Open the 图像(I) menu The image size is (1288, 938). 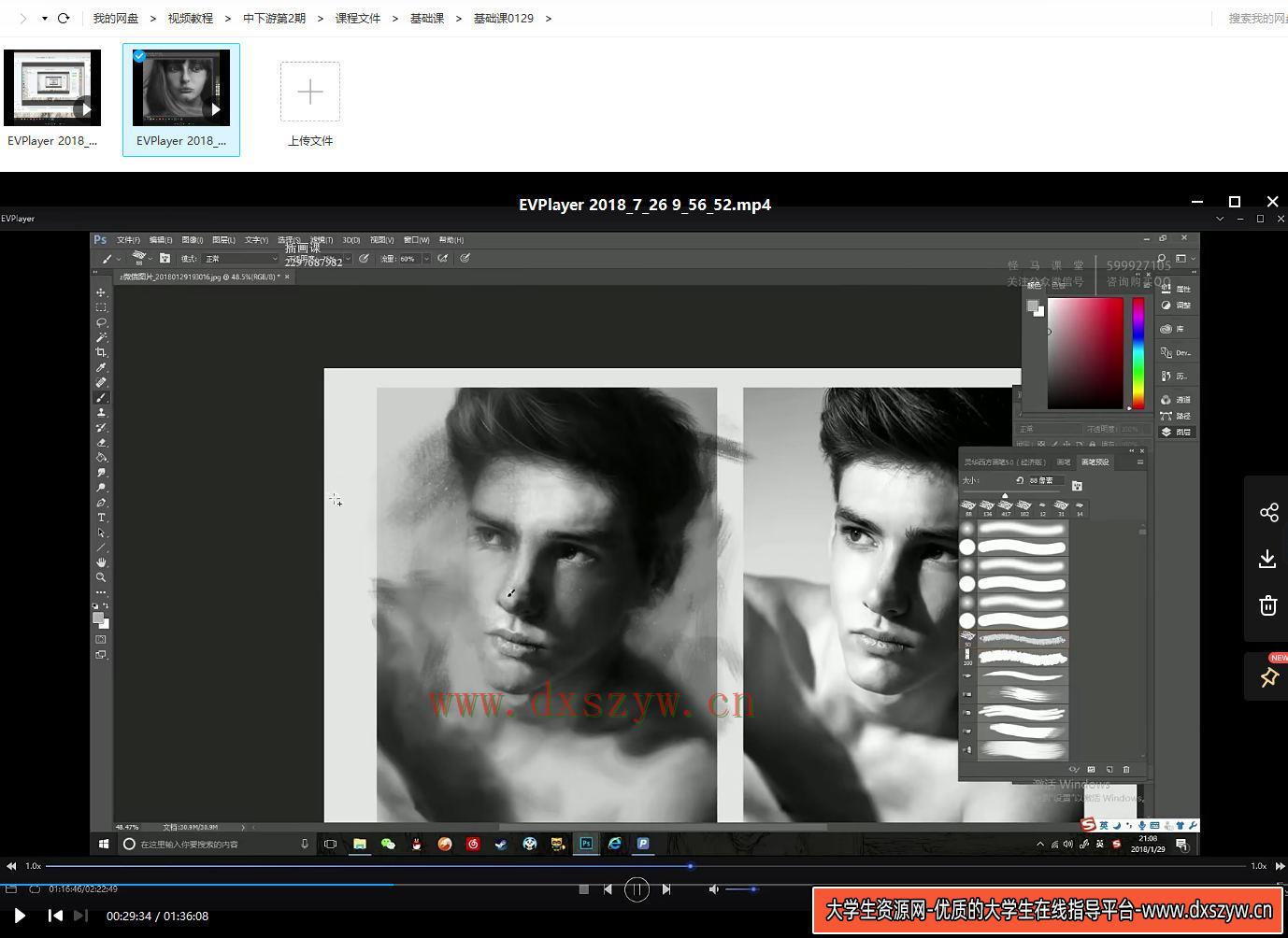coord(193,240)
